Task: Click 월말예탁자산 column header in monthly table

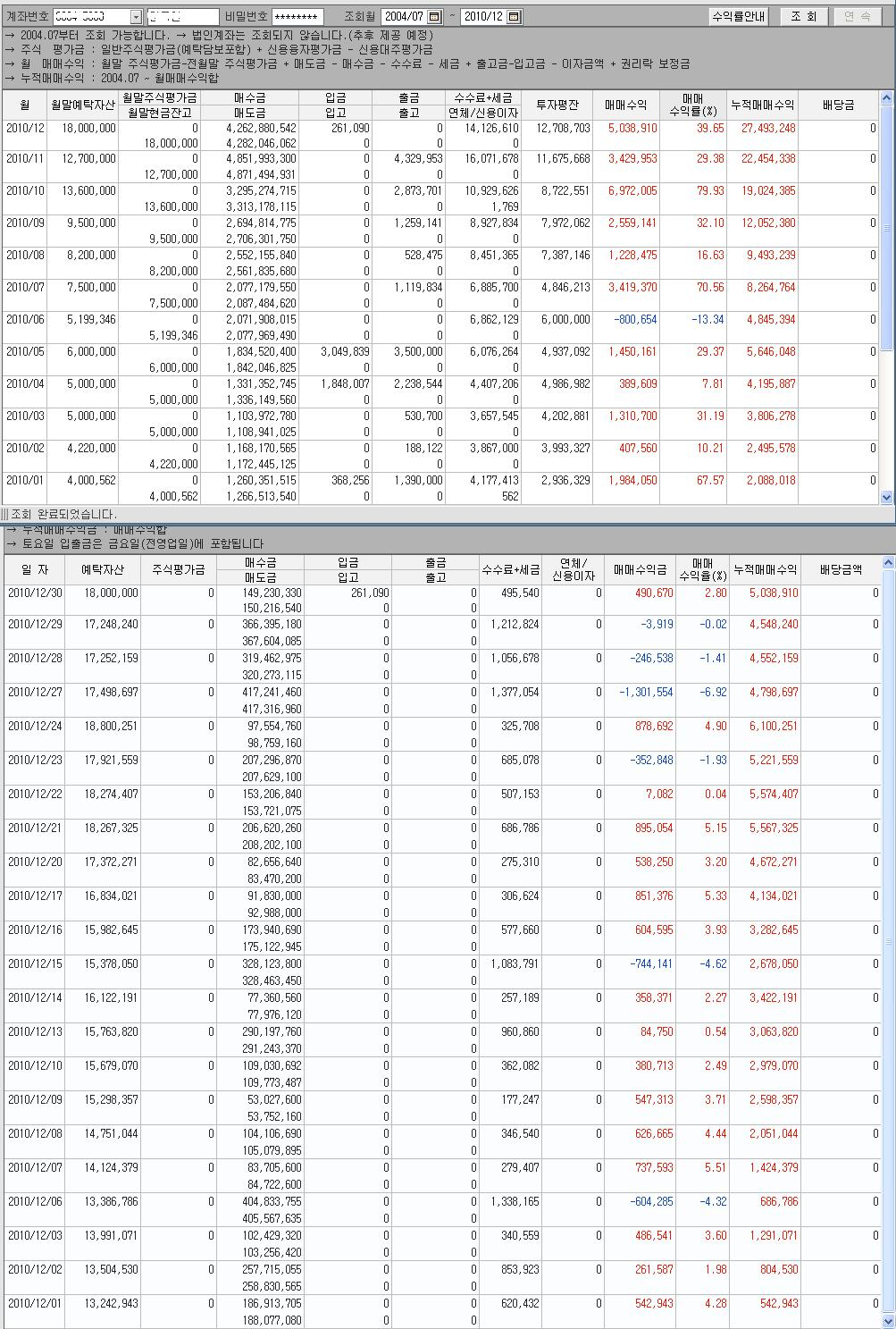Action: click(x=83, y=105)
